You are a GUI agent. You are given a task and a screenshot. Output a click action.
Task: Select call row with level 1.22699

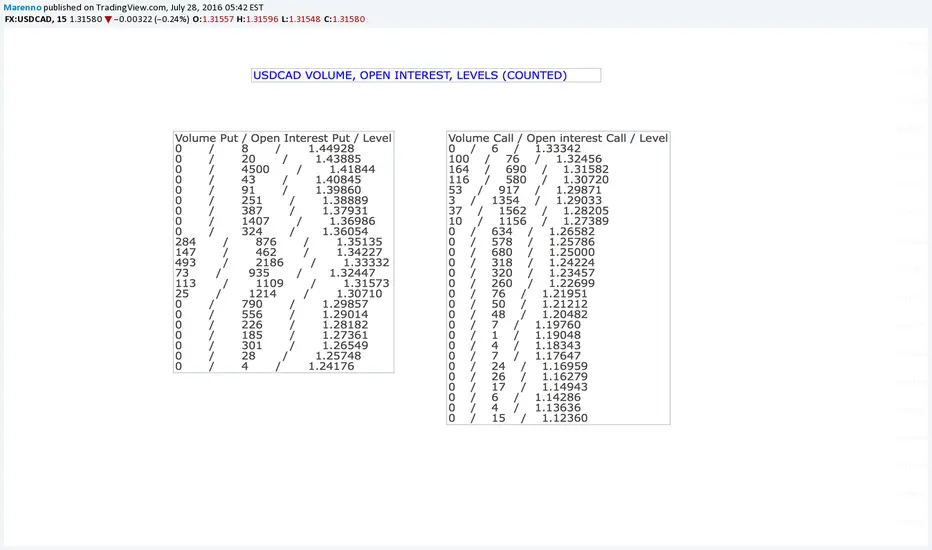point(522,283)
